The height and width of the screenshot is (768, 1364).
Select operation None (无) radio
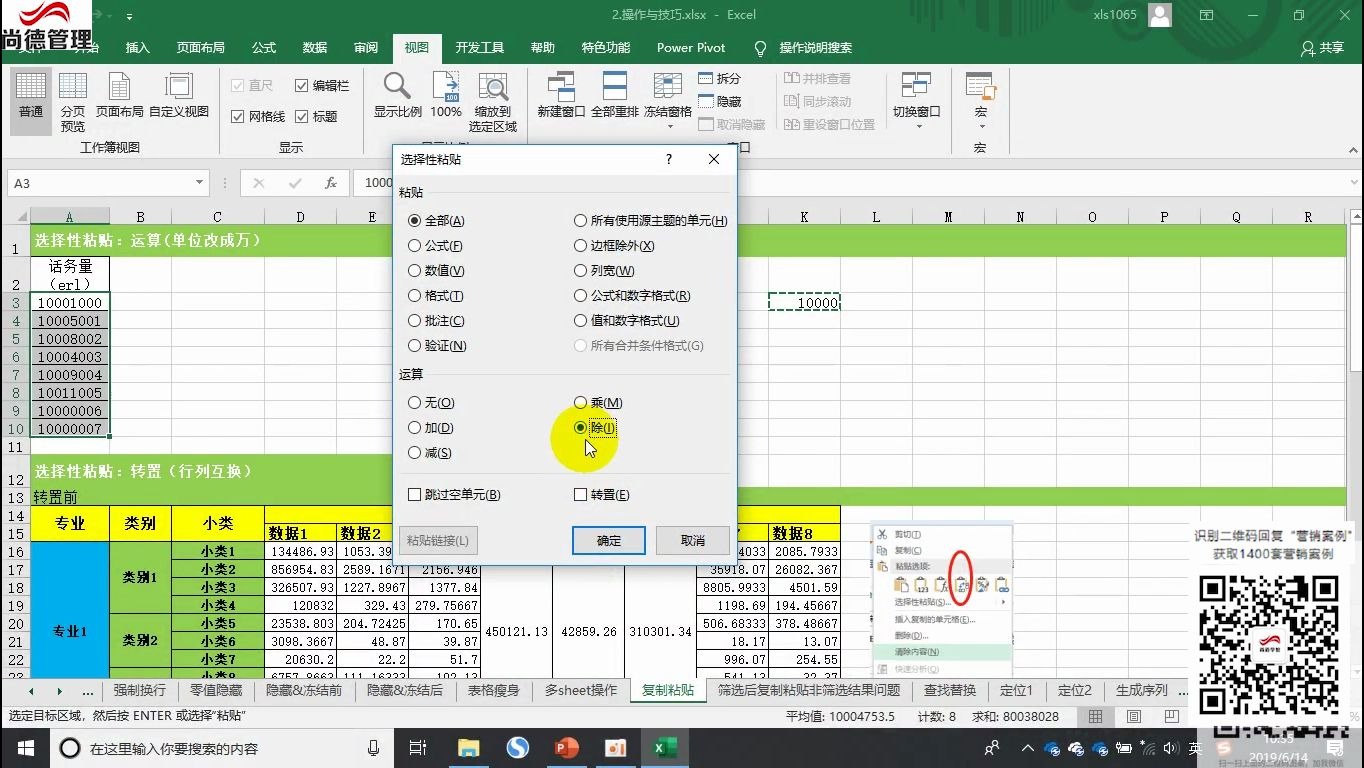coord(431,403)
